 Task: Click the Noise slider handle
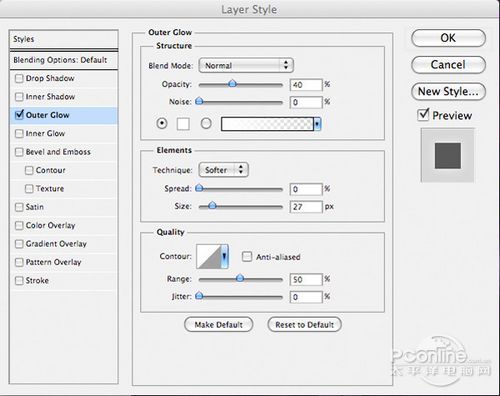199,101
